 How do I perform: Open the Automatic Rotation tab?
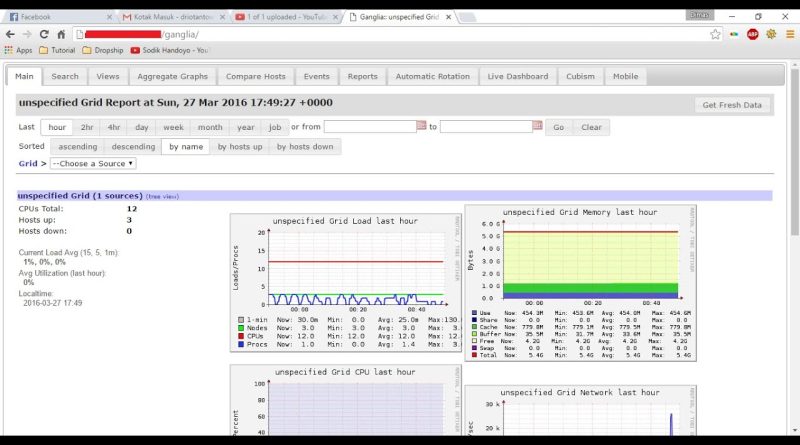tap(433, 76)
